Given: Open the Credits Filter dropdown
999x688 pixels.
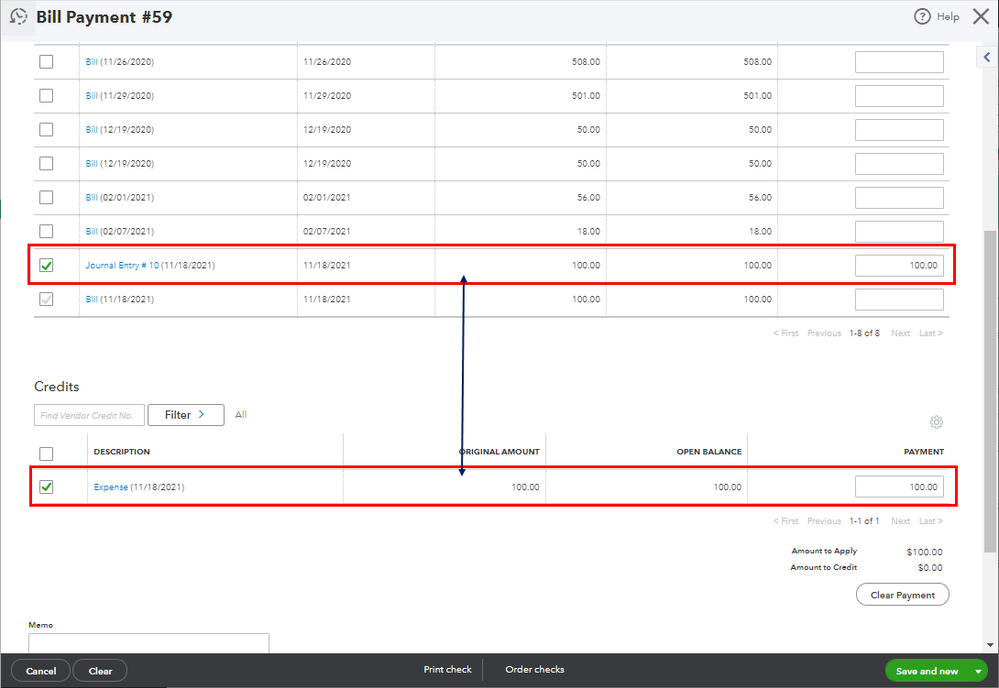Looking at the screenshot, I should [x=186, y=415].
